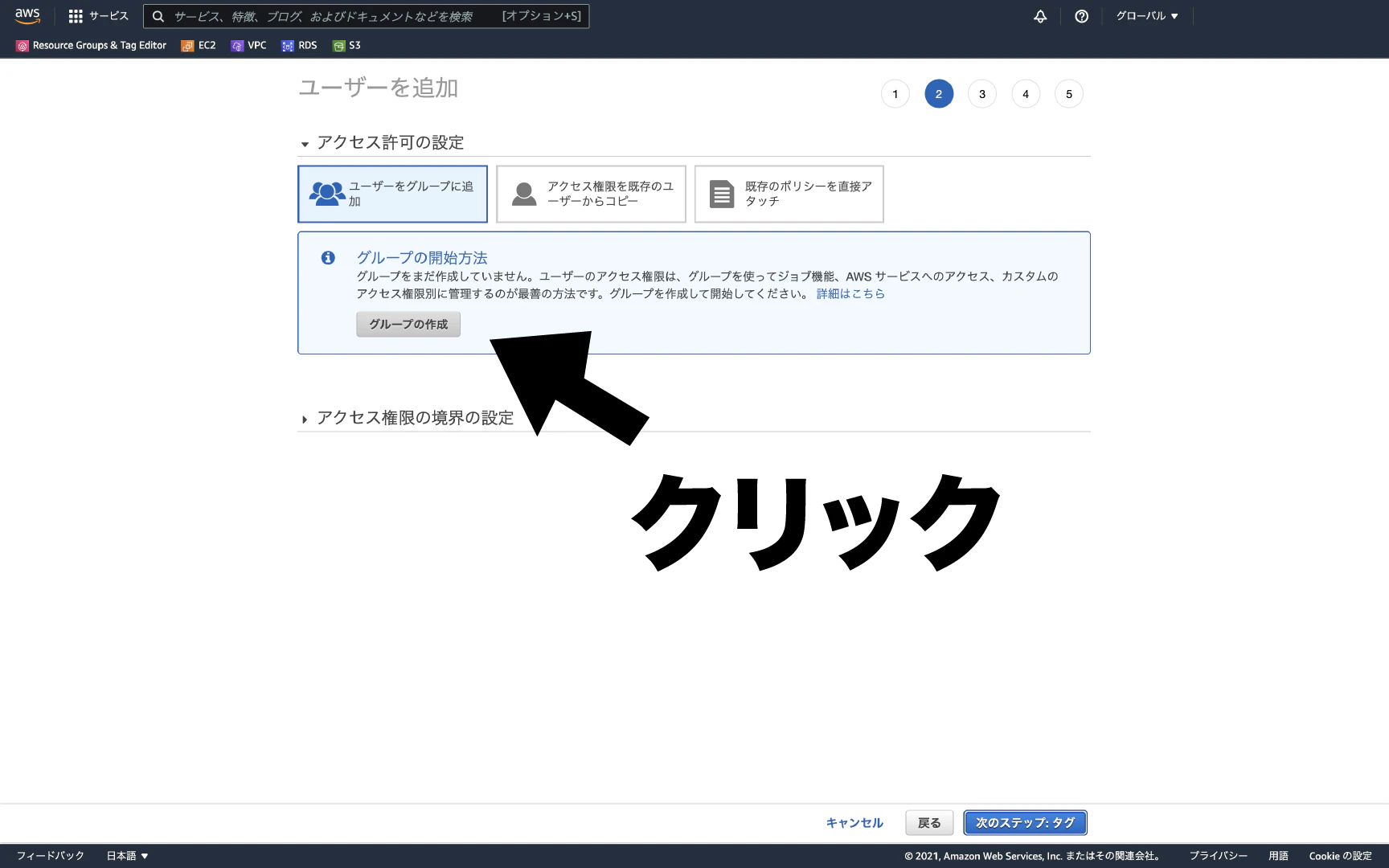Open the サービス menu label
Screen dimensions: 1389x868
click(x=109, y=16)
